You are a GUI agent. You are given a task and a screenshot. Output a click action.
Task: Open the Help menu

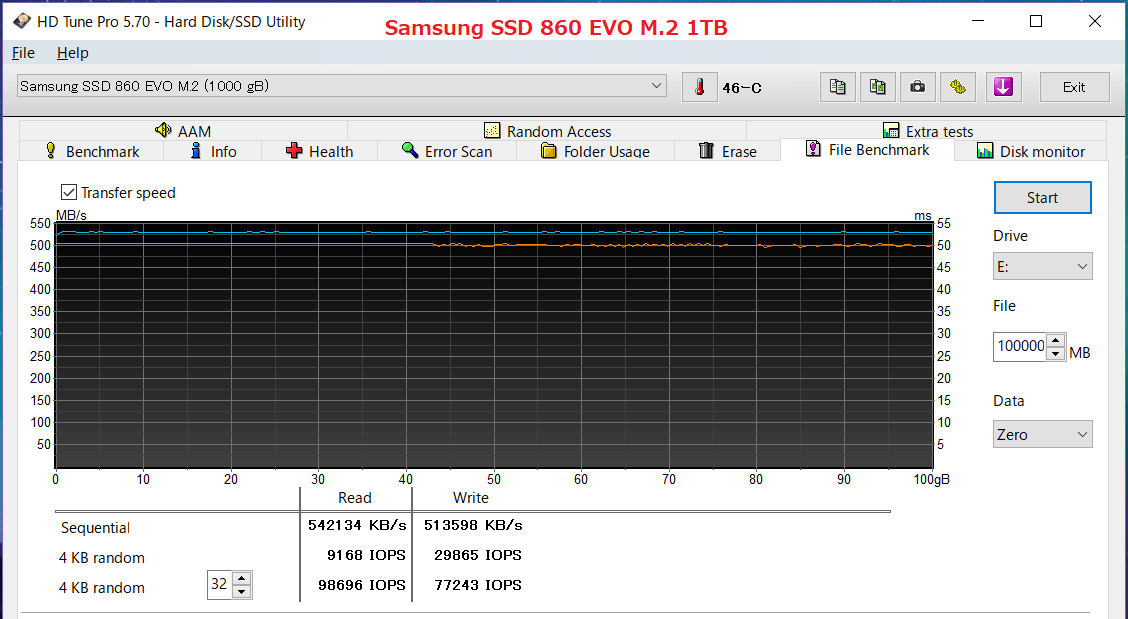tap(72, 53)
